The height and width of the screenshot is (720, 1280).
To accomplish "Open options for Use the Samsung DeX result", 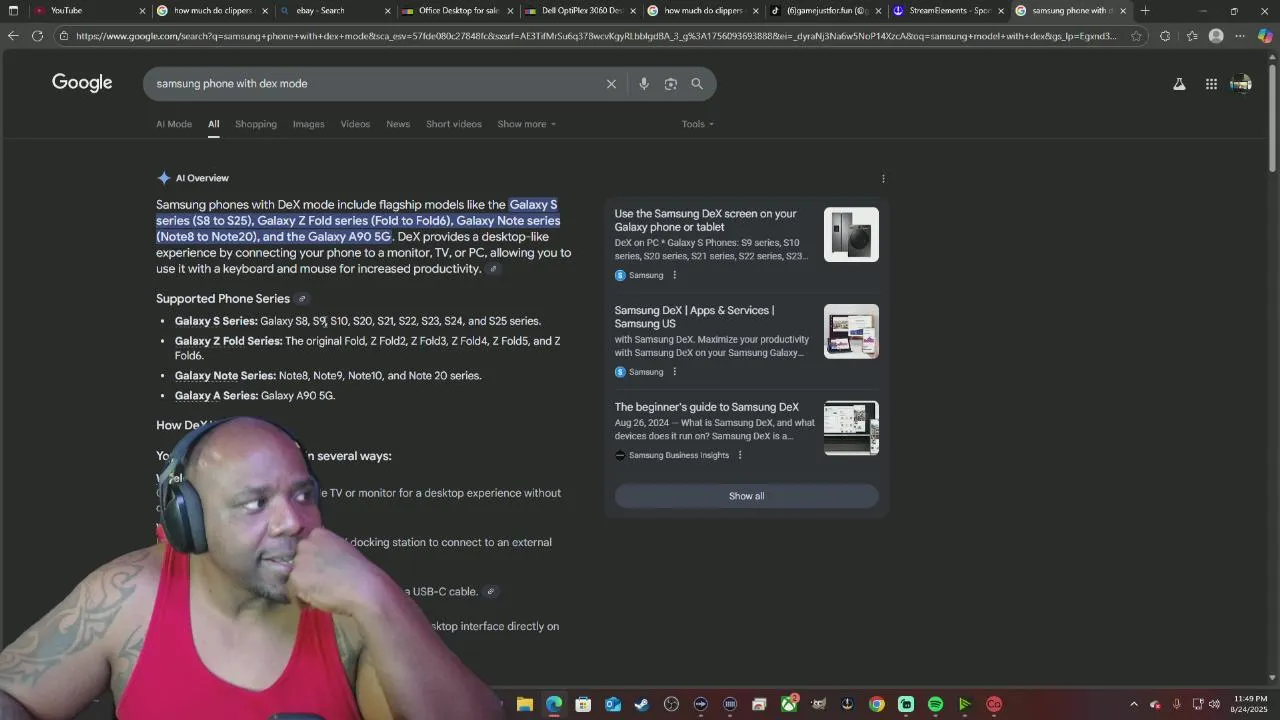I will click(x=674, y=275).
